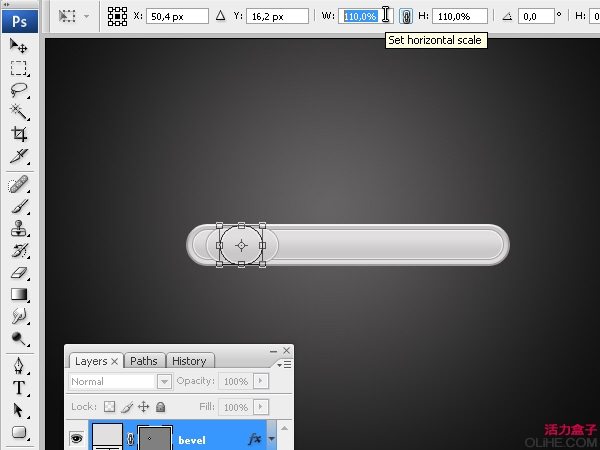
Task: Select the Smudge tool
Action: pyautogui.click(x=18, y=316)
